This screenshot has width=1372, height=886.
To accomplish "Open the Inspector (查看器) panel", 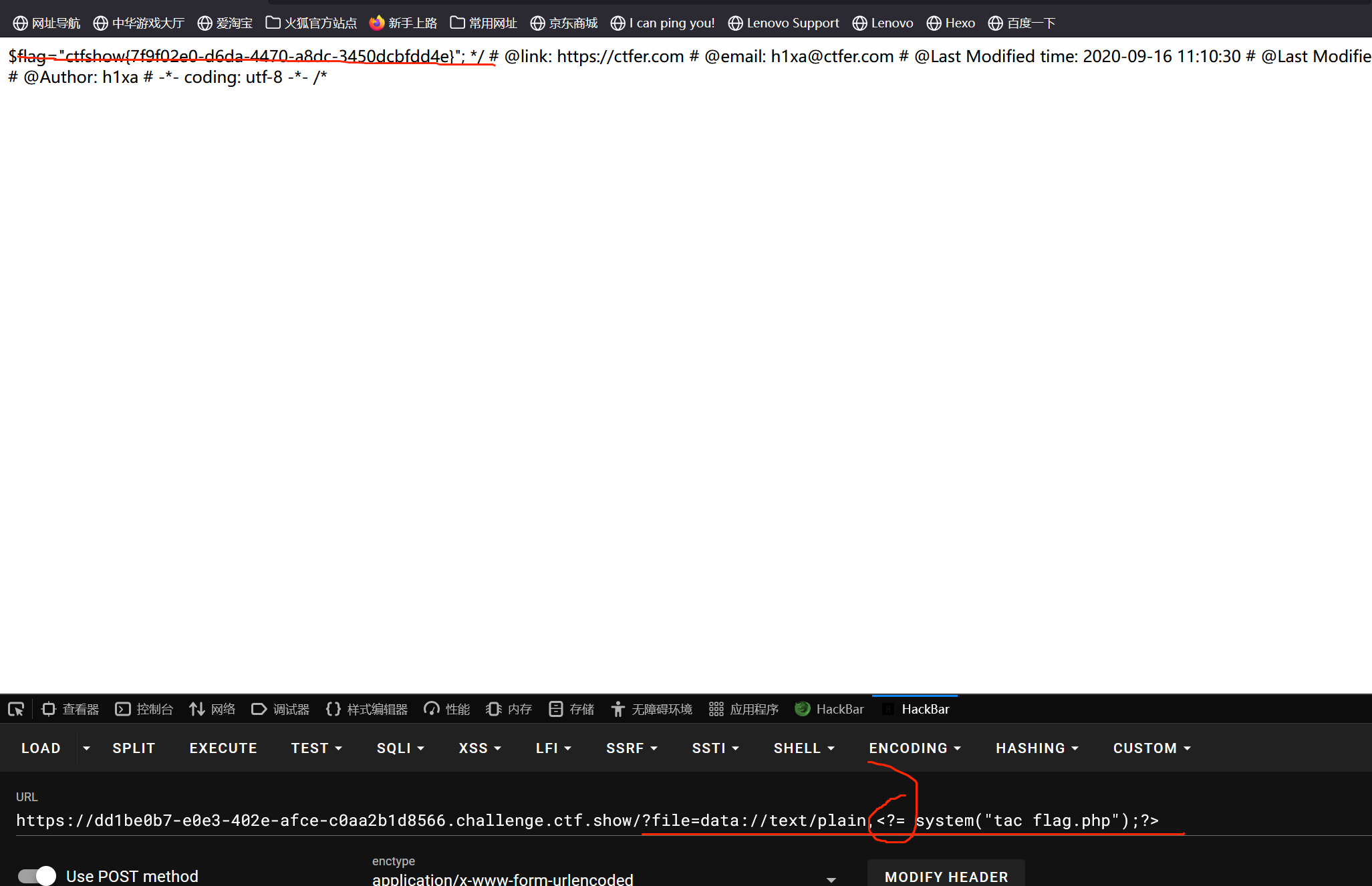I will [70, 709].
